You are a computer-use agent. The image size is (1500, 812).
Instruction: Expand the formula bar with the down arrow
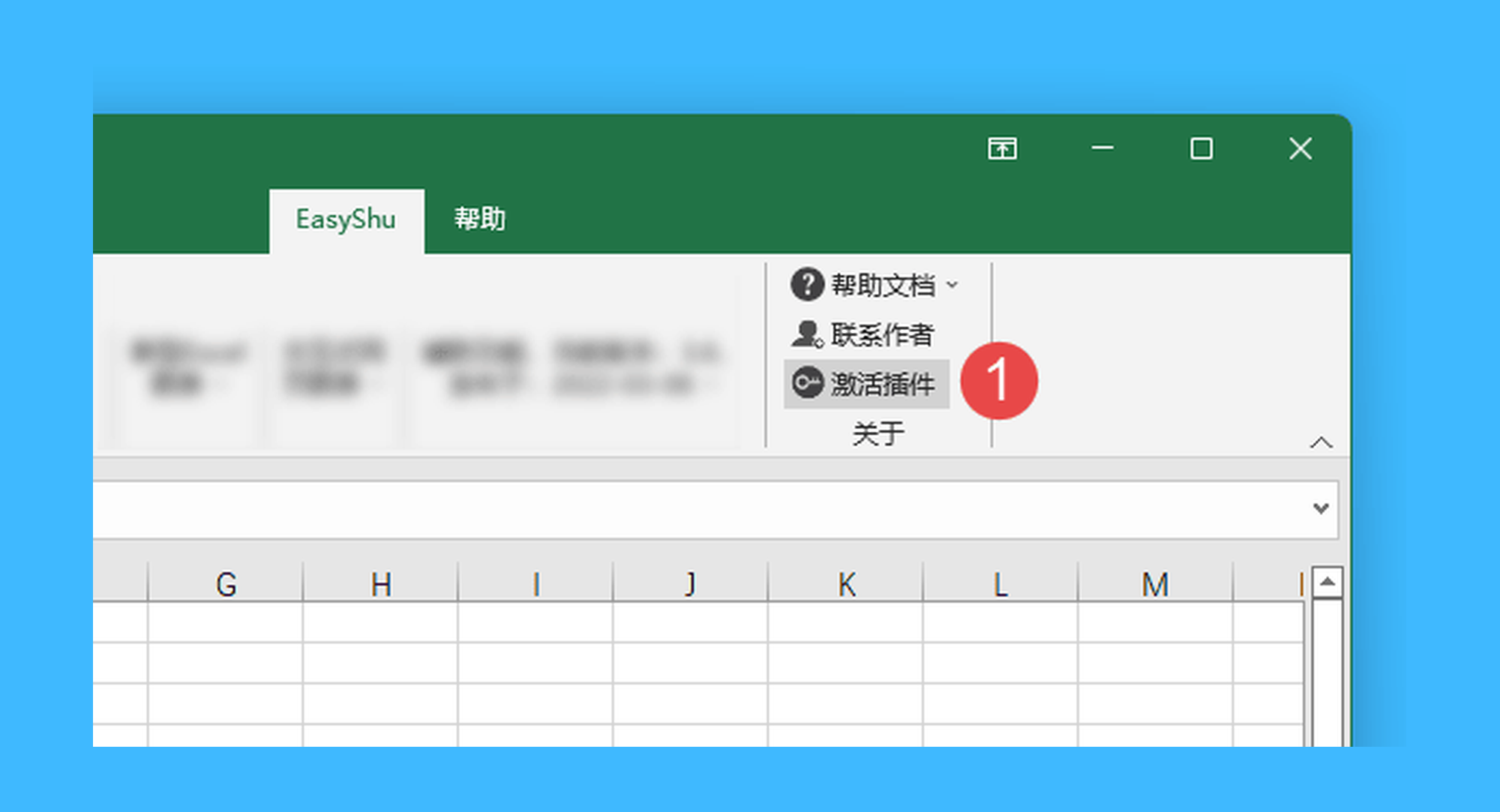coord(1321,508)
